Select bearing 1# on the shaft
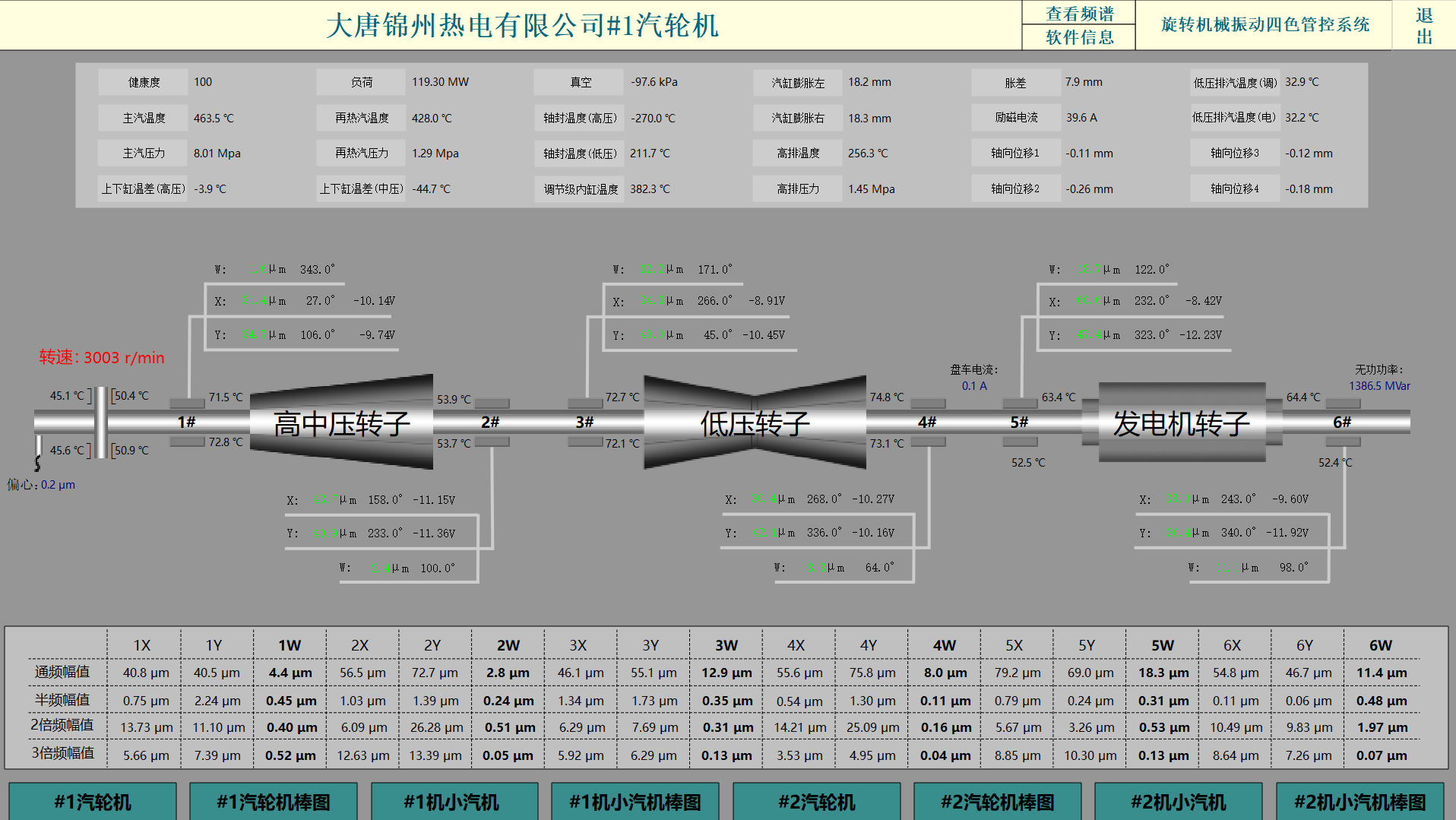Viewport: 1456px width, 820px height. point(186,422)
